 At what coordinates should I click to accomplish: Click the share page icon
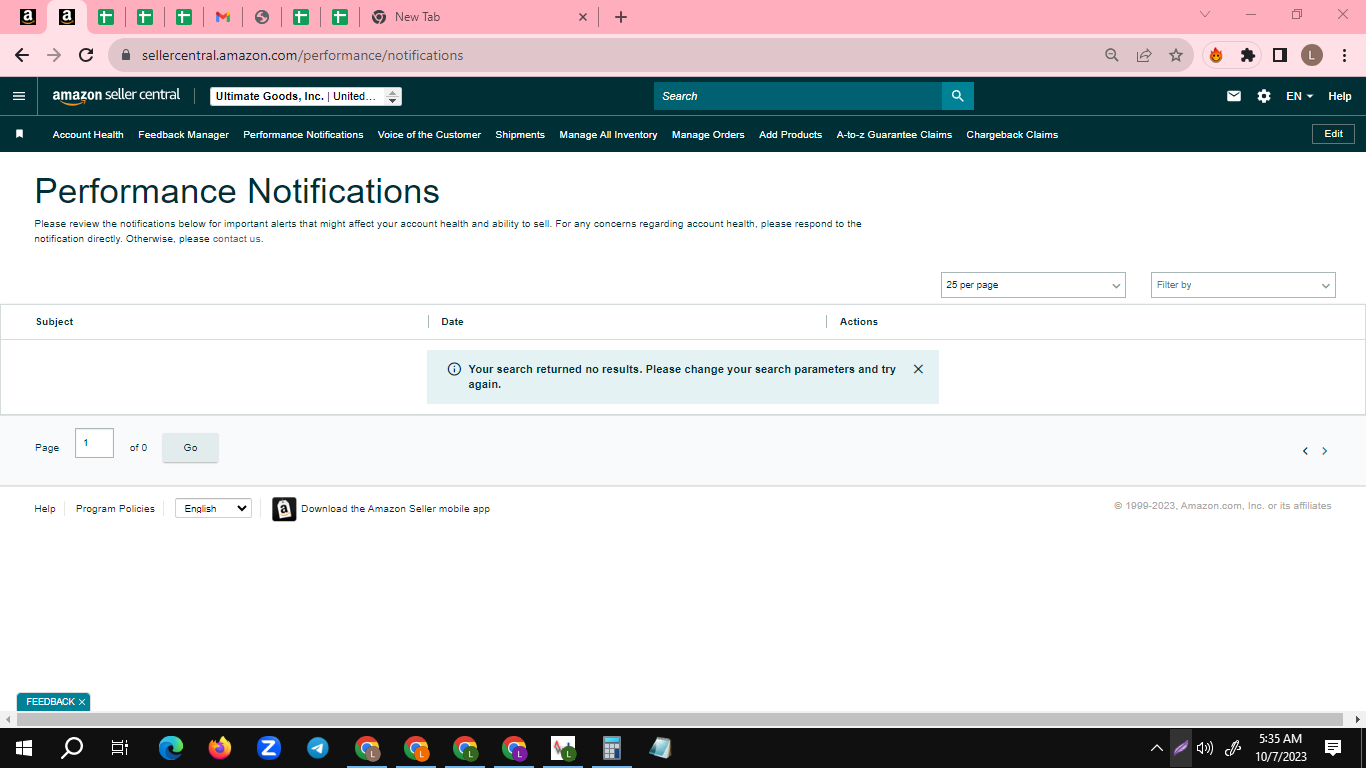pyautogui.click(x=1144, y=55)
